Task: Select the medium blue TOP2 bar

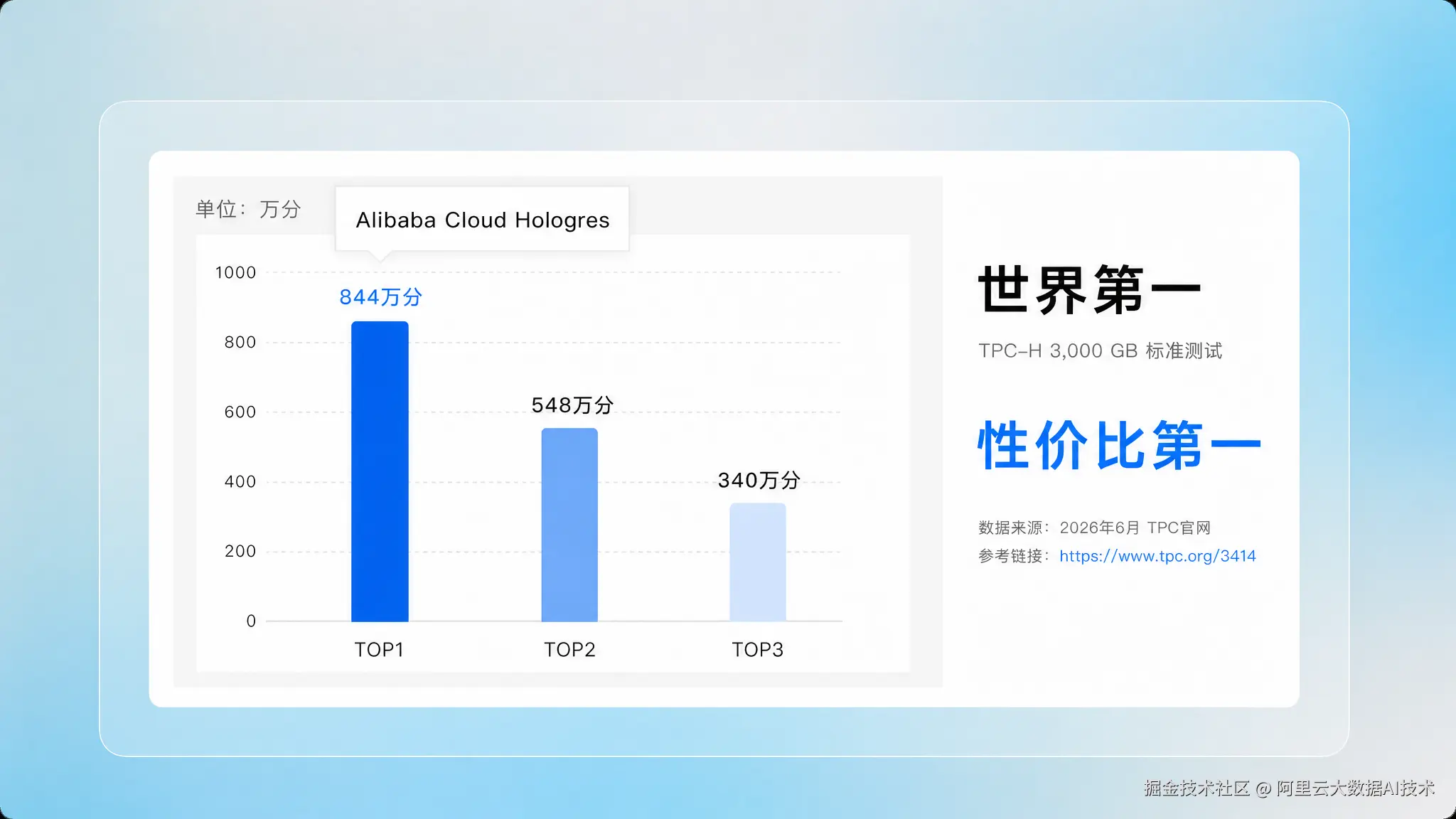Action: 569,525
